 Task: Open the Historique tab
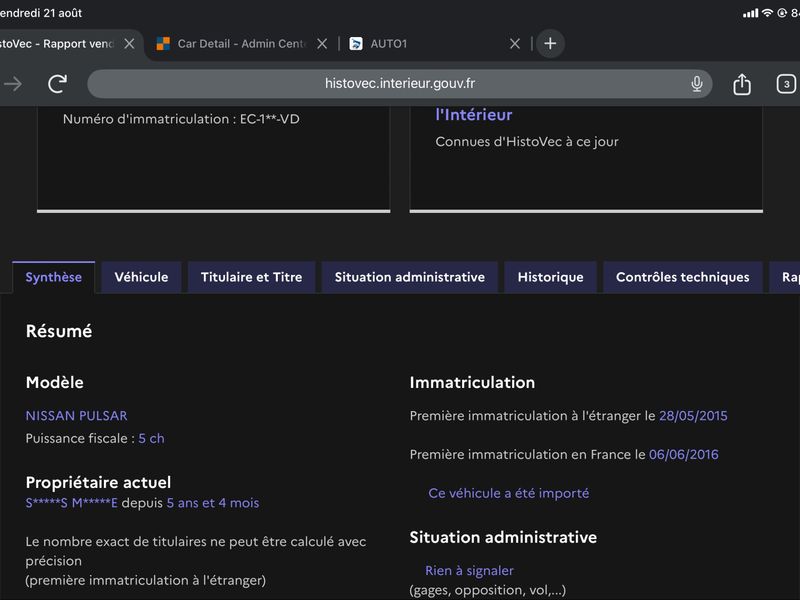pos(551,277)
